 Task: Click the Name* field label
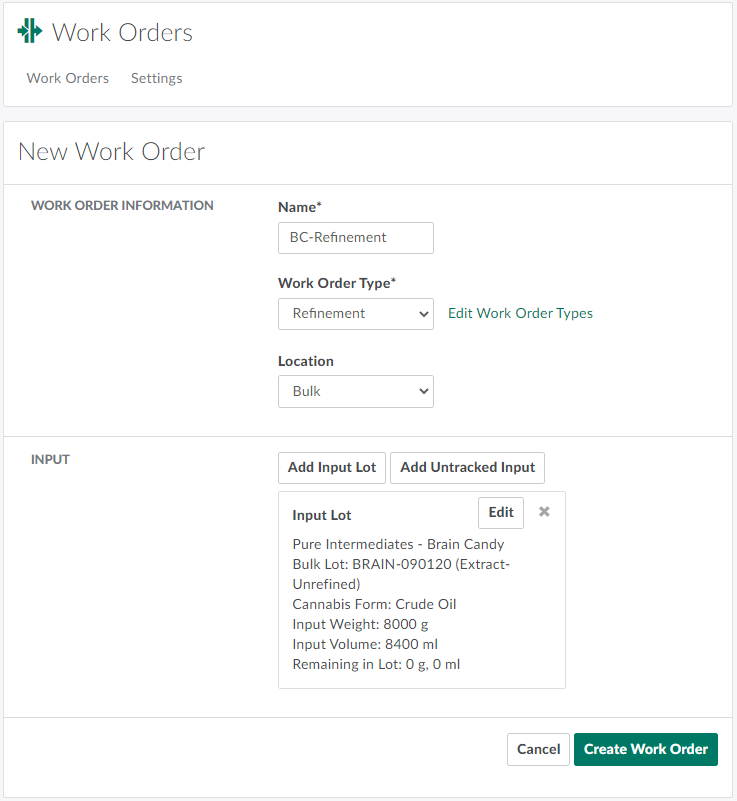(x=300, y=207)
